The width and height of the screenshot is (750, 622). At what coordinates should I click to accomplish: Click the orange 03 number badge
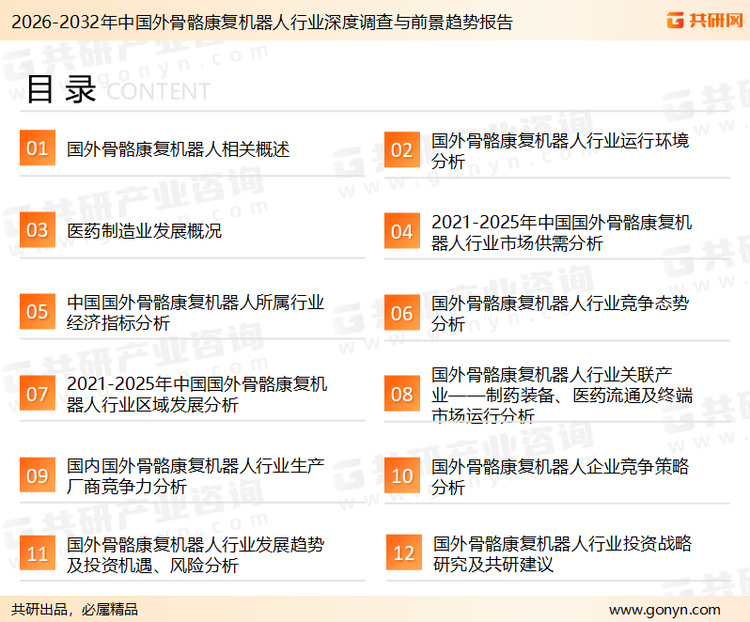pyautogui.click(x=37, y=230)
